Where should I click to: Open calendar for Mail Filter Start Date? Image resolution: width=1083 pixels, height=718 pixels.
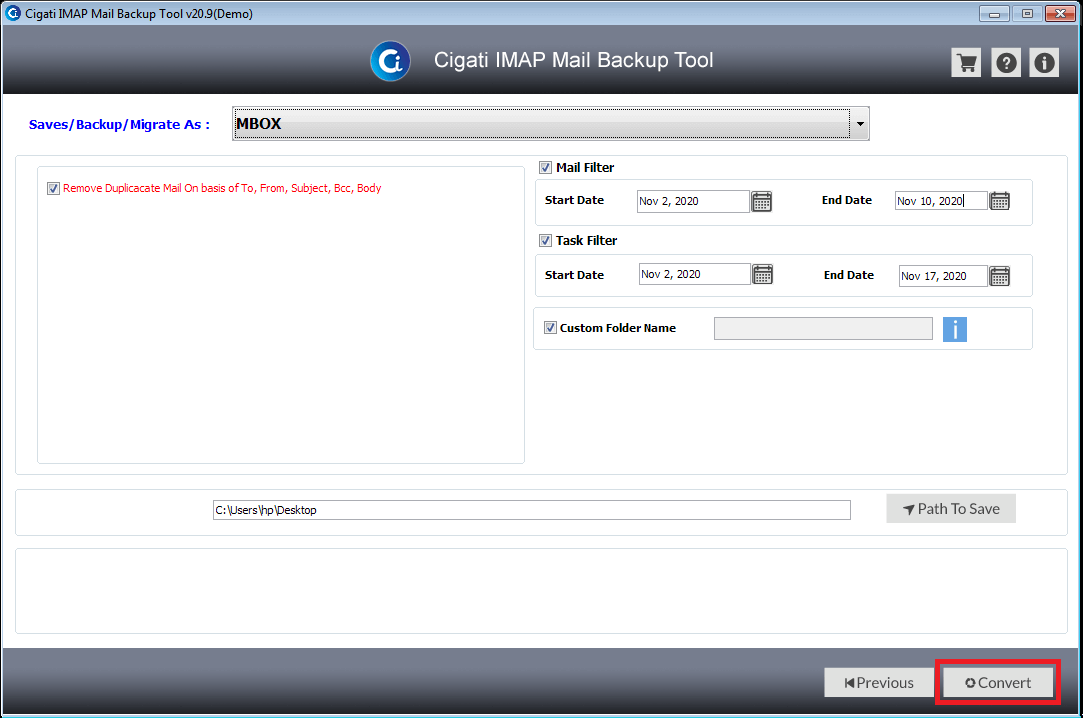[x=761, y=202]
